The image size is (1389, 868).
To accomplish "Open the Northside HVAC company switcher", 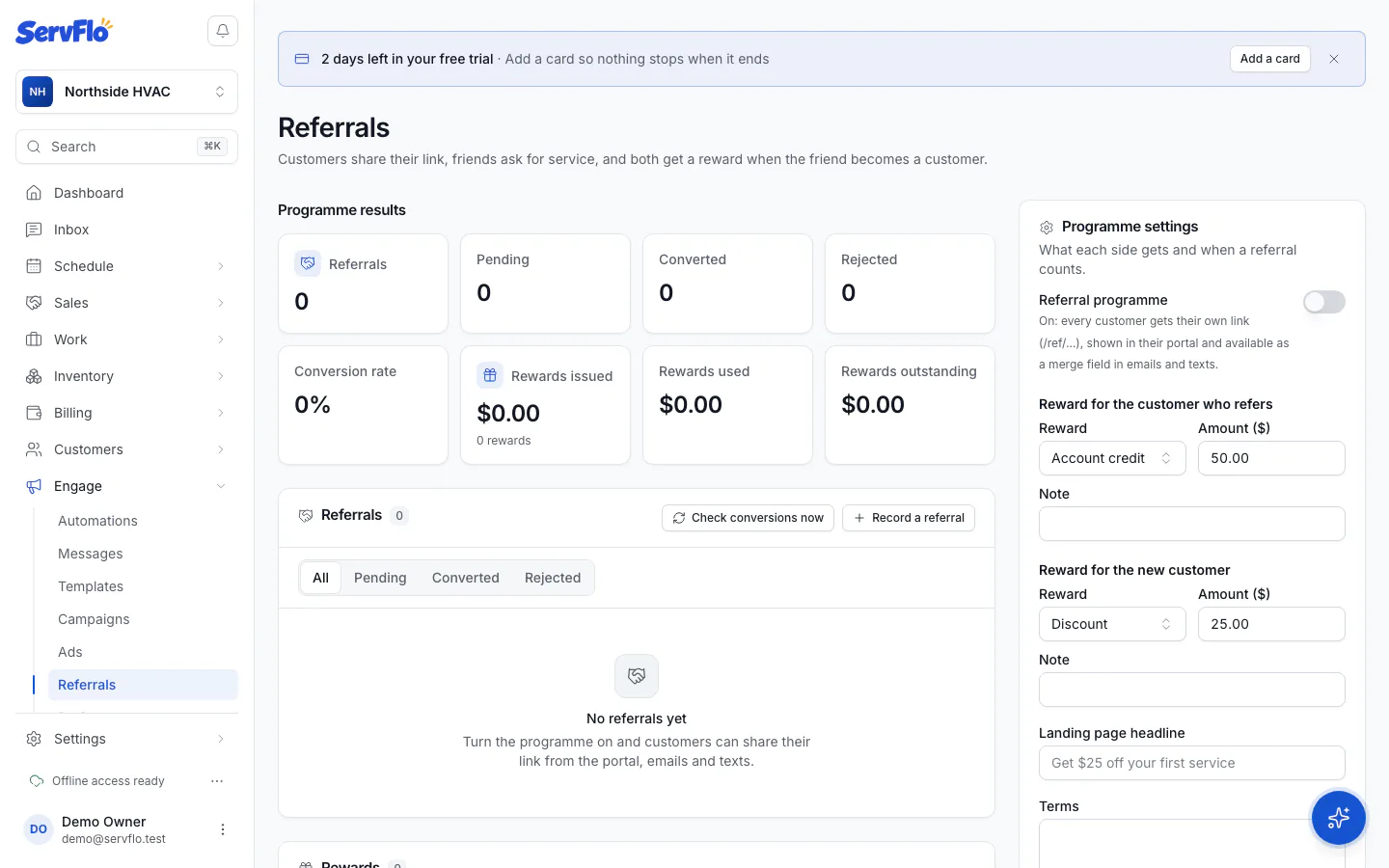I will [126, 92].
